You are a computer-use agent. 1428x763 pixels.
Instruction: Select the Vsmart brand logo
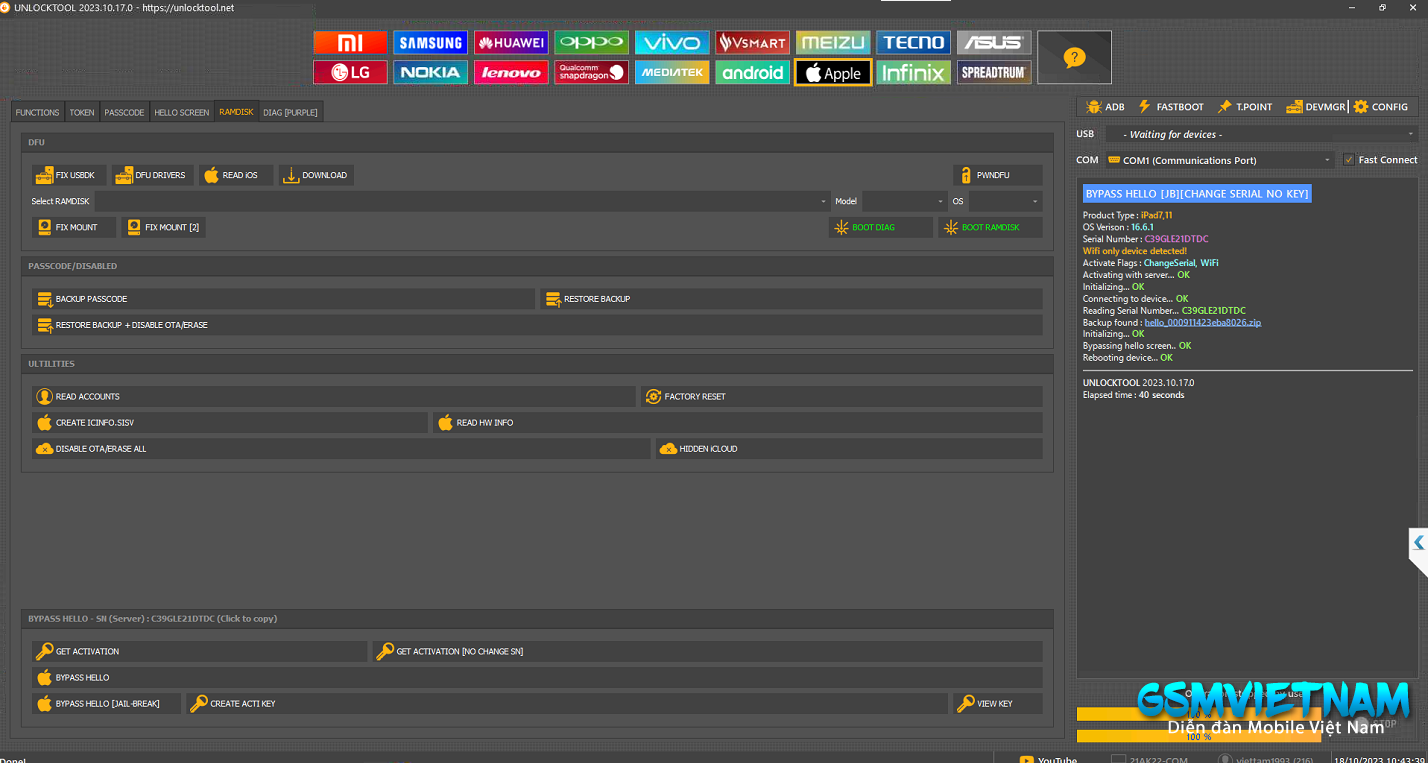[753, 42]
